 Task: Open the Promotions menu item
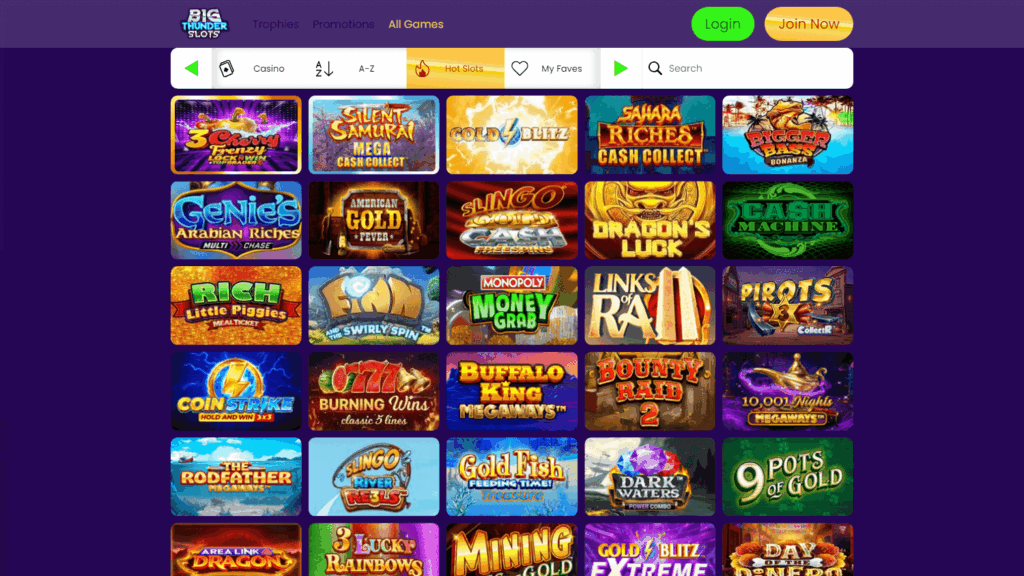click(x=344, y=24)
